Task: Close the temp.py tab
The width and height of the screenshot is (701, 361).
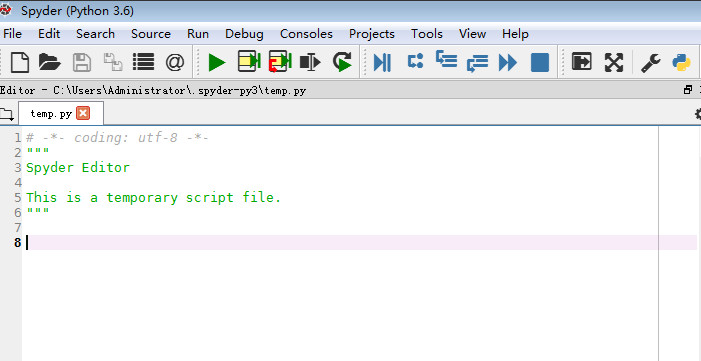Action: pyautogui.click(x=83, y=113)
